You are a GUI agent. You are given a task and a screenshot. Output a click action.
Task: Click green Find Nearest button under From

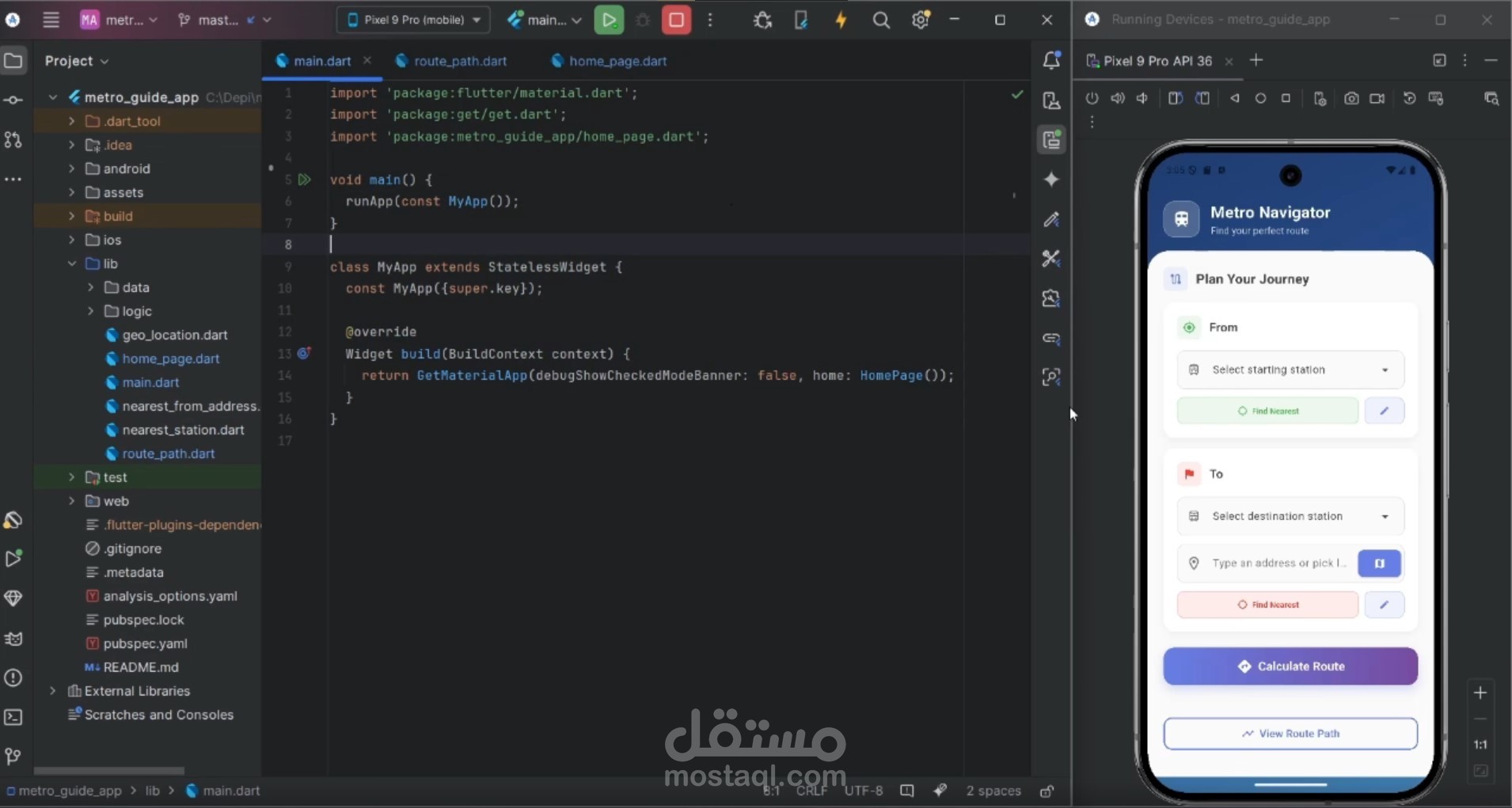point(1267,411)
